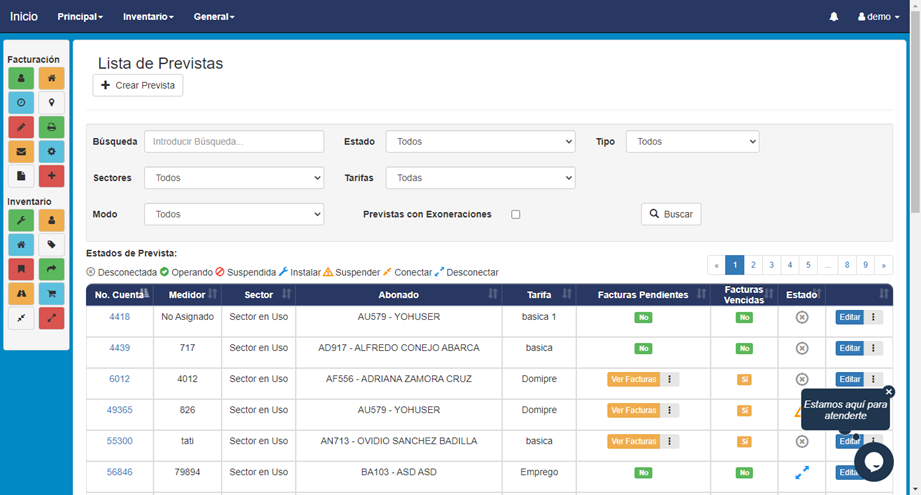Click the green wrench icon under Inventario

(x=21, y=220)
